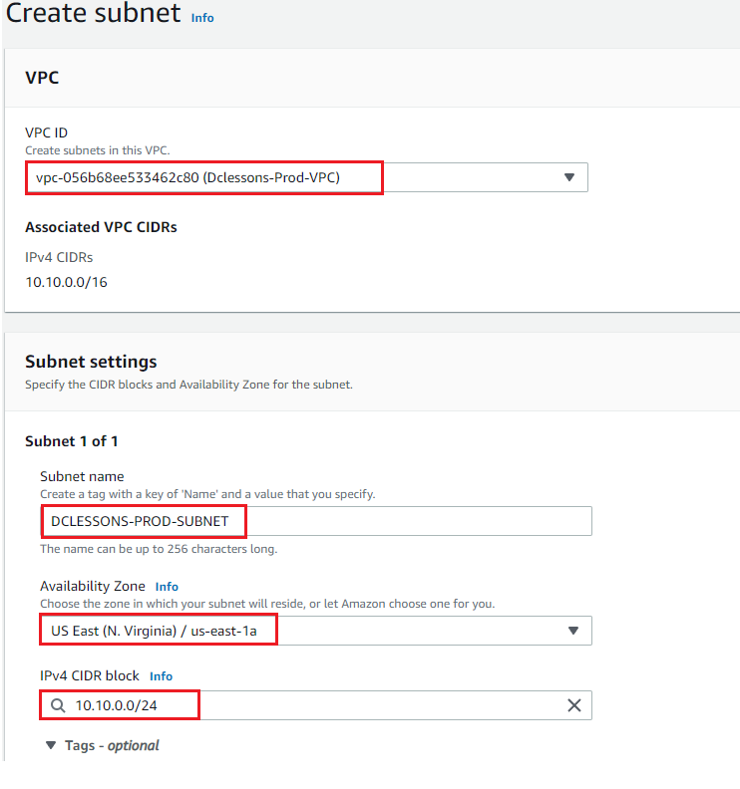
Task: Select the vpc-056b68ee533462c80 VPC ID field
Action: [306, 177]
